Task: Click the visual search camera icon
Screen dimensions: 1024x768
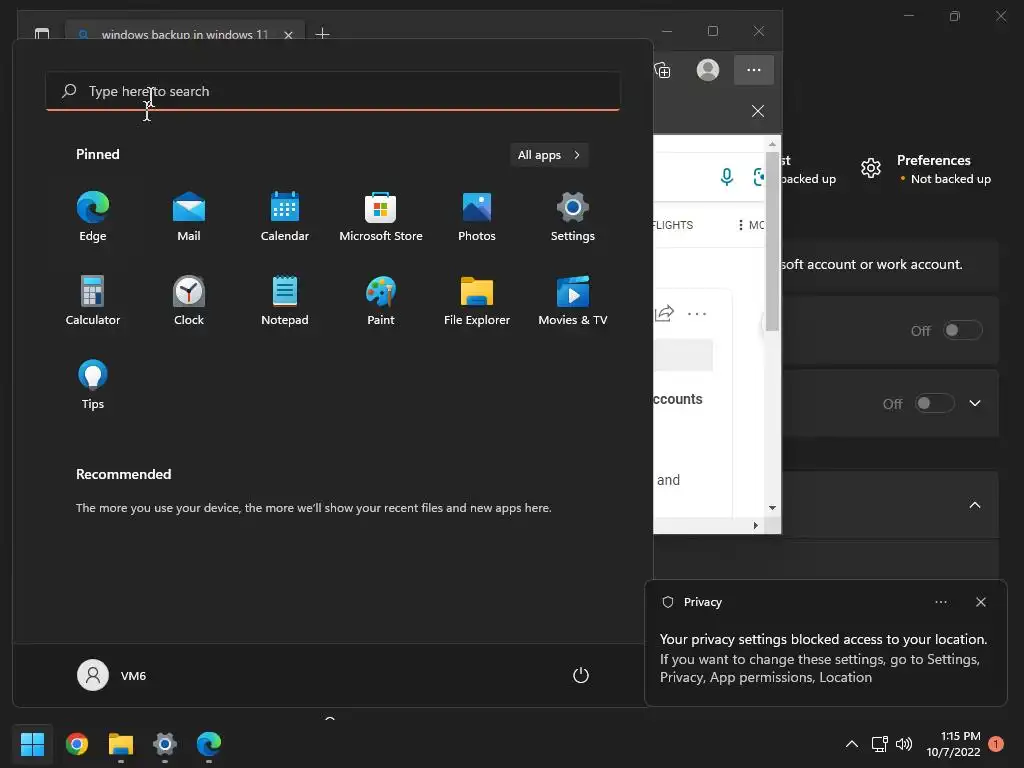Action: (758, 176)
